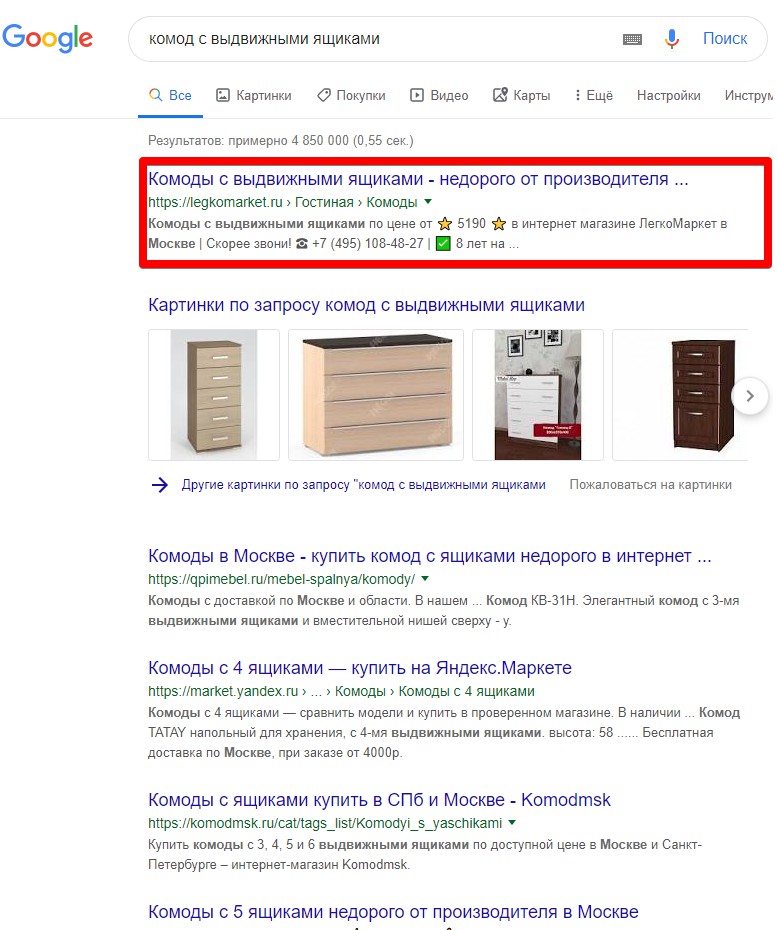Open the on-screen keyboard icon

click(x=632, y=39)
